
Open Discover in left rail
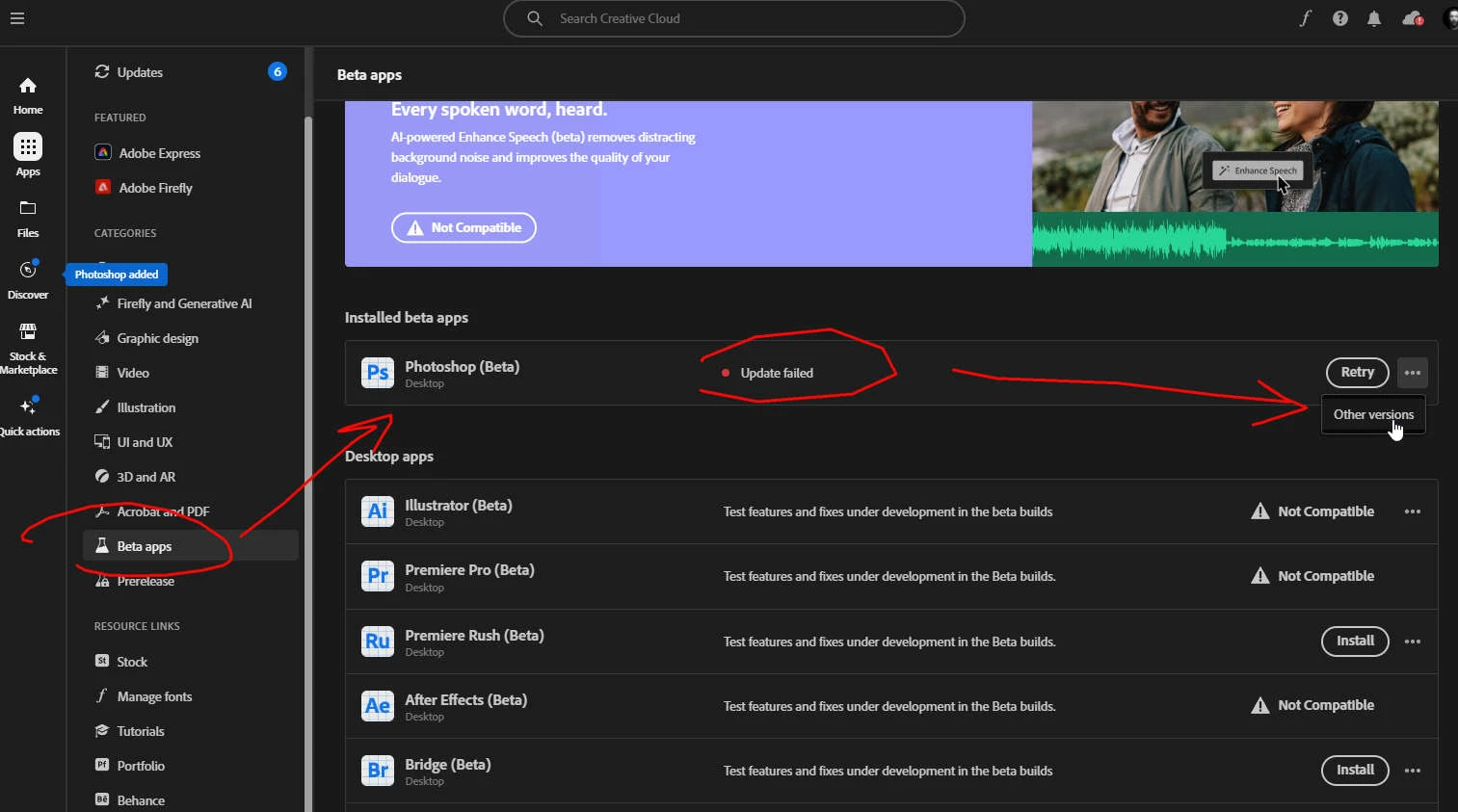click(x=28, y=279)
